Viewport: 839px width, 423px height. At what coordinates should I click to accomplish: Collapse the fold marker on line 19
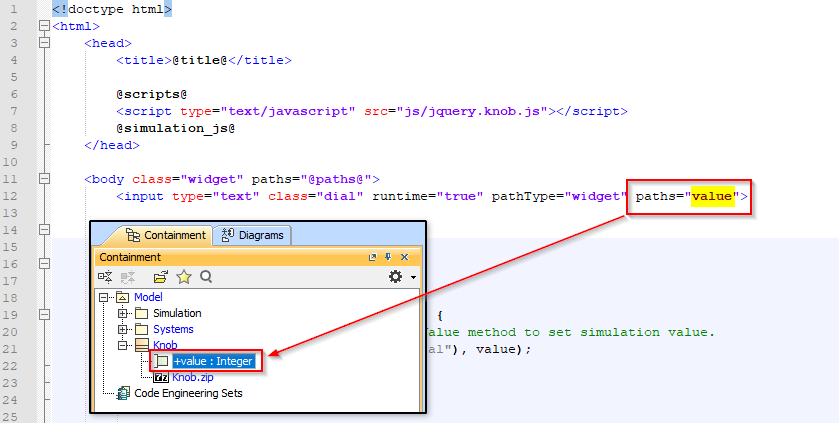[x=44, y=314]
